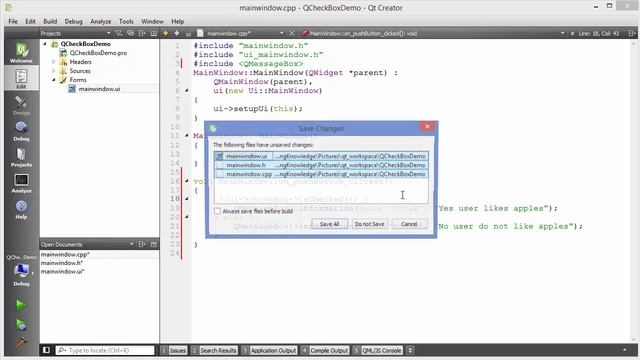Select QCheckBoxDemo.pro in project tree
The image size is (640, 360).
coord(98,53)
